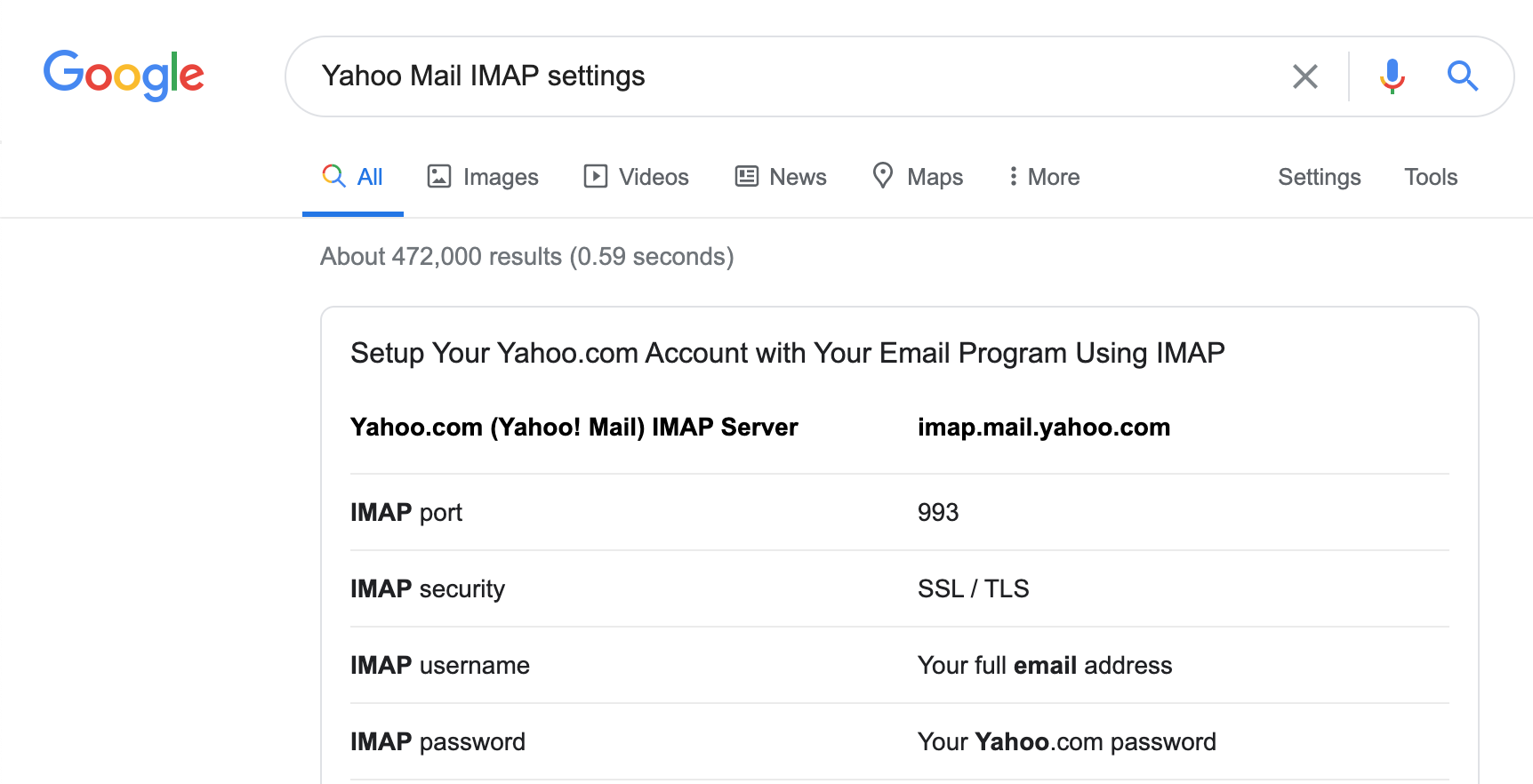Click the Maps tab pin icon

point(882,176)
